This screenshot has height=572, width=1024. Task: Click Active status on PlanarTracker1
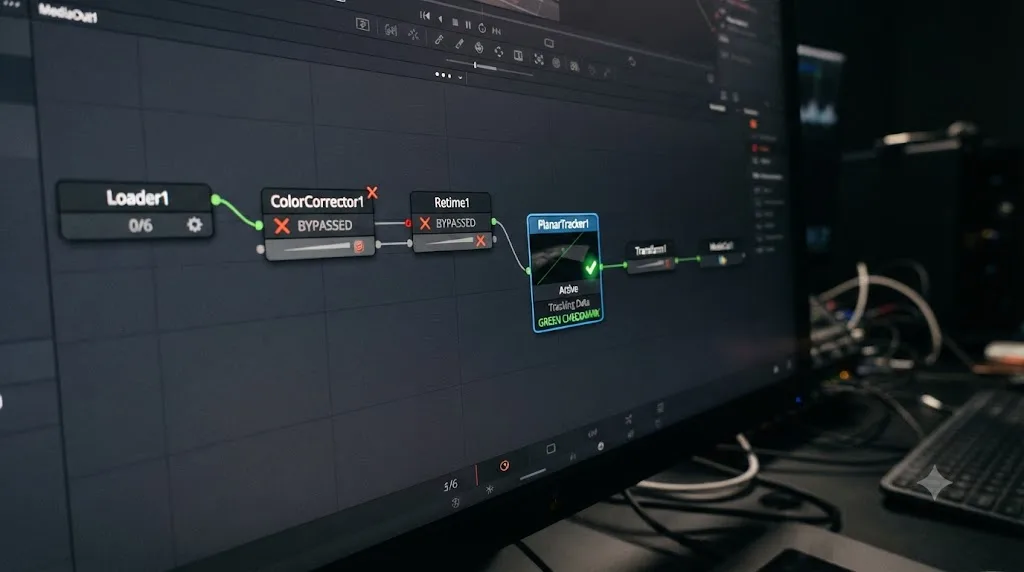point(568,289)
